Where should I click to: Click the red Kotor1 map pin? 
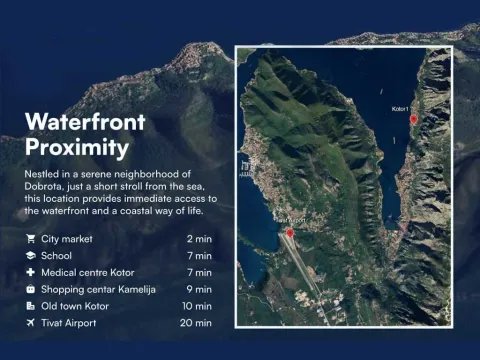(x=414, y=119)
